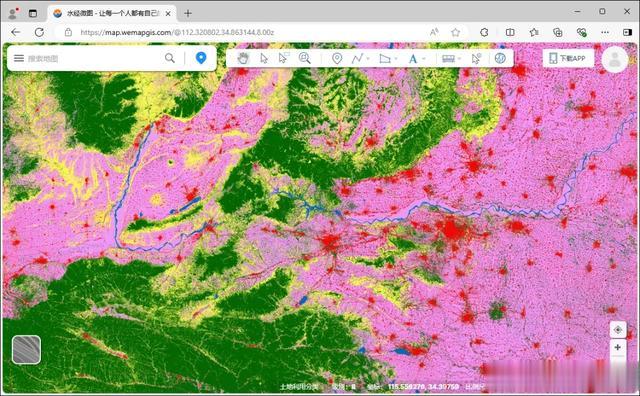Click the basemap thumbnail switcher

tap(27, 349)
